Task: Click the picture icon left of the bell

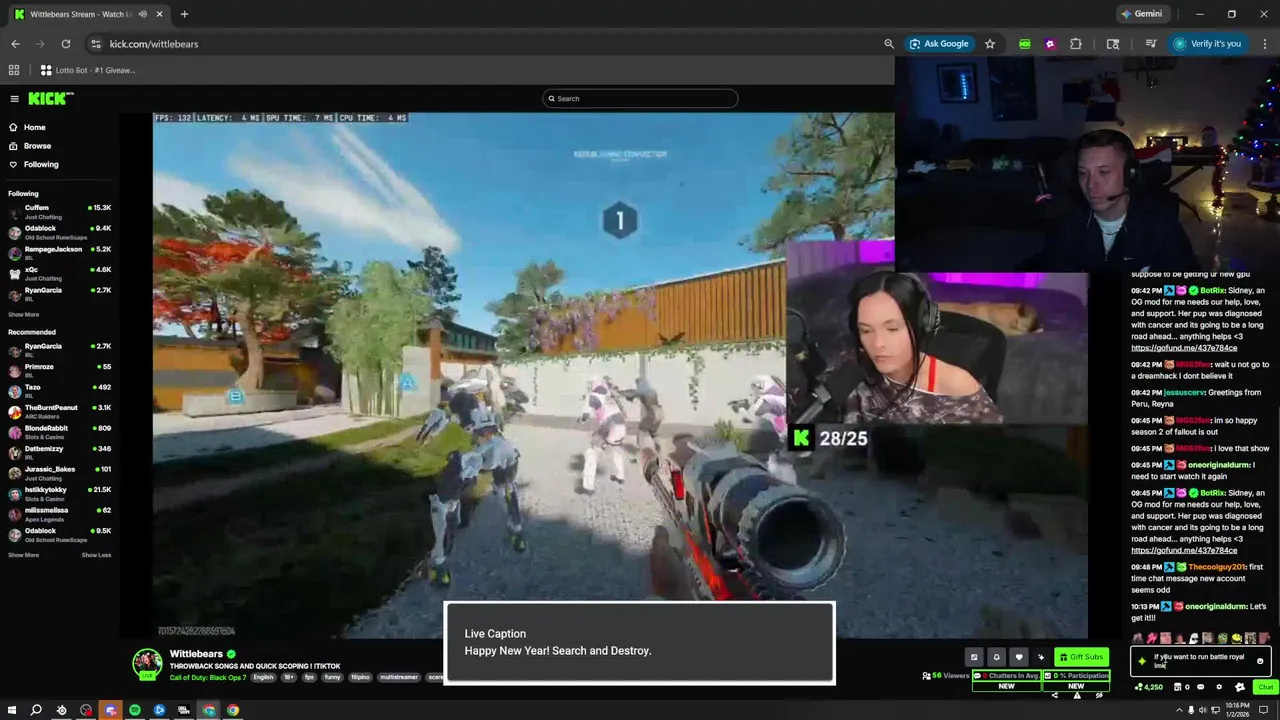Action: click(974, 657)
